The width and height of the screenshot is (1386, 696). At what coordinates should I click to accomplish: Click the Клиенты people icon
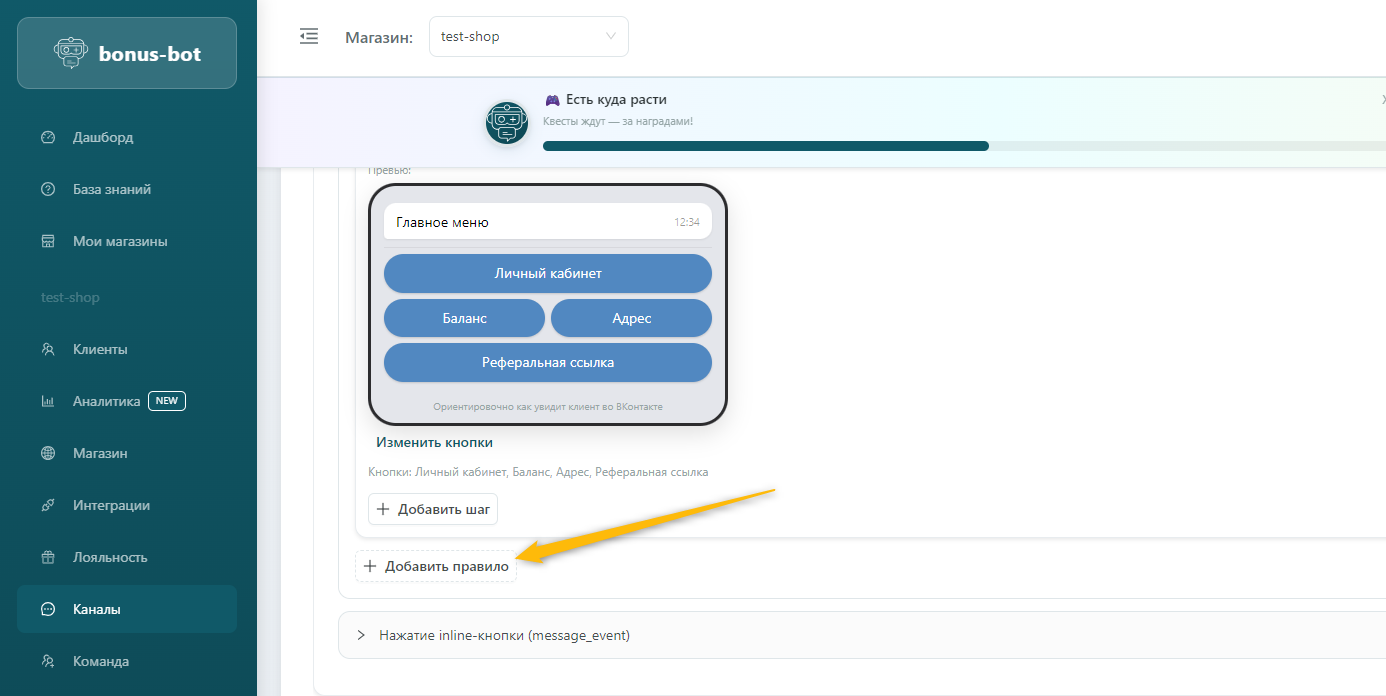coord(48,349)
